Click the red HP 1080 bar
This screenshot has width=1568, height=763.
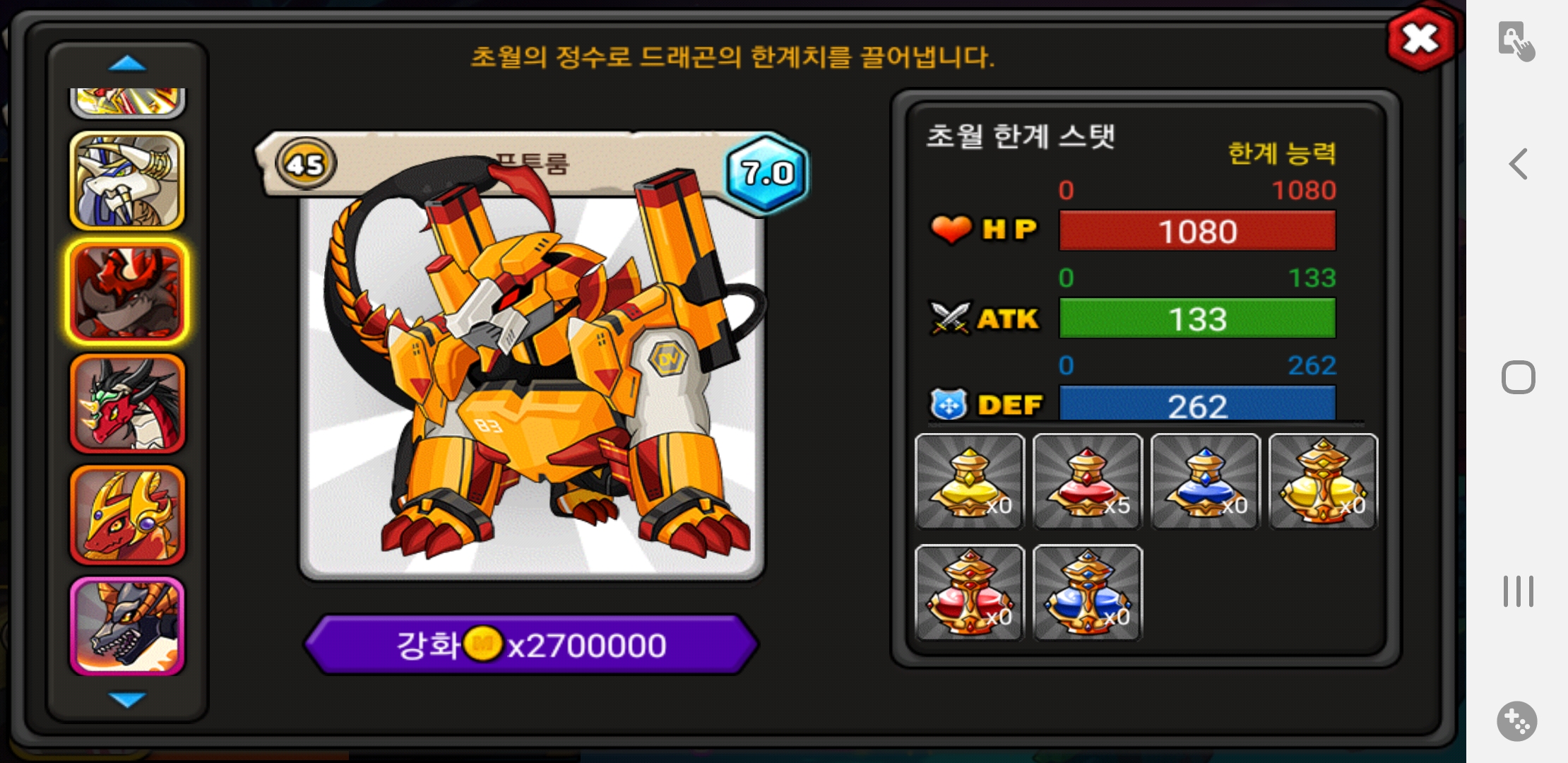point(1198,231)
